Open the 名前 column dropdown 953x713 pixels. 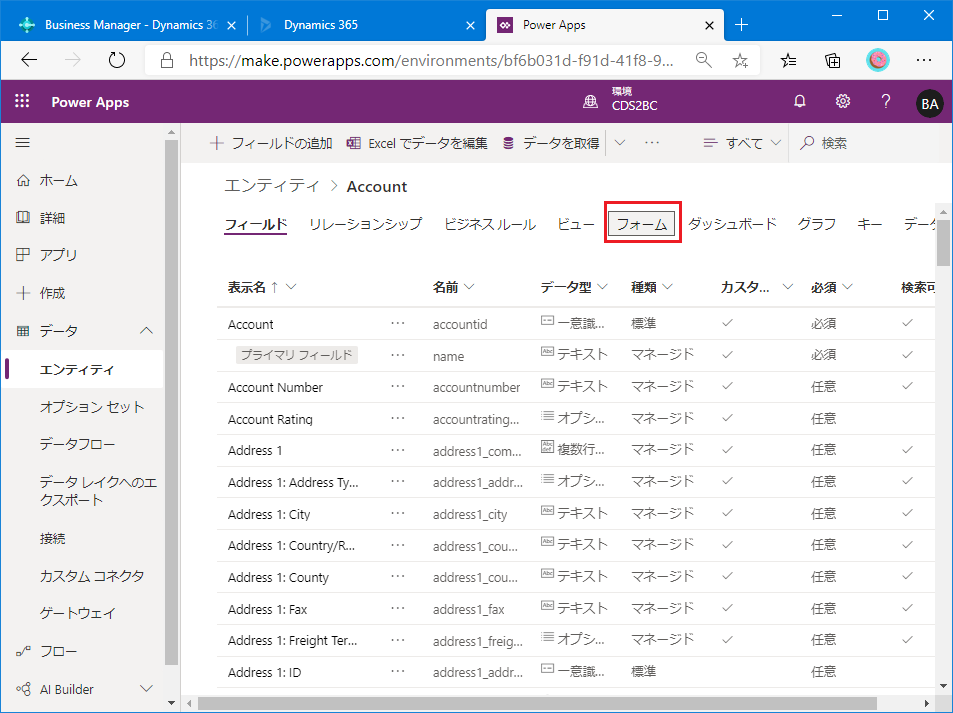click(x=468, y=286)
